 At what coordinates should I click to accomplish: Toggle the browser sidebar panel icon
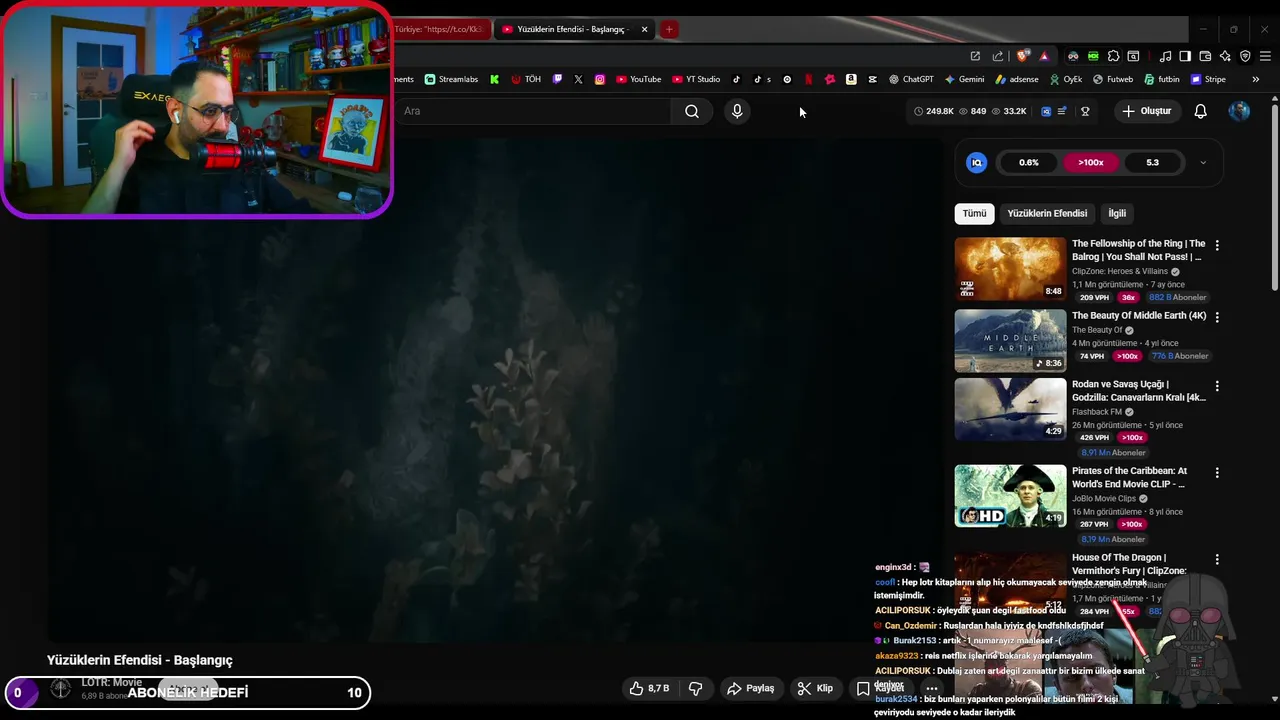pyautogui.click(x=1185, y=56)
